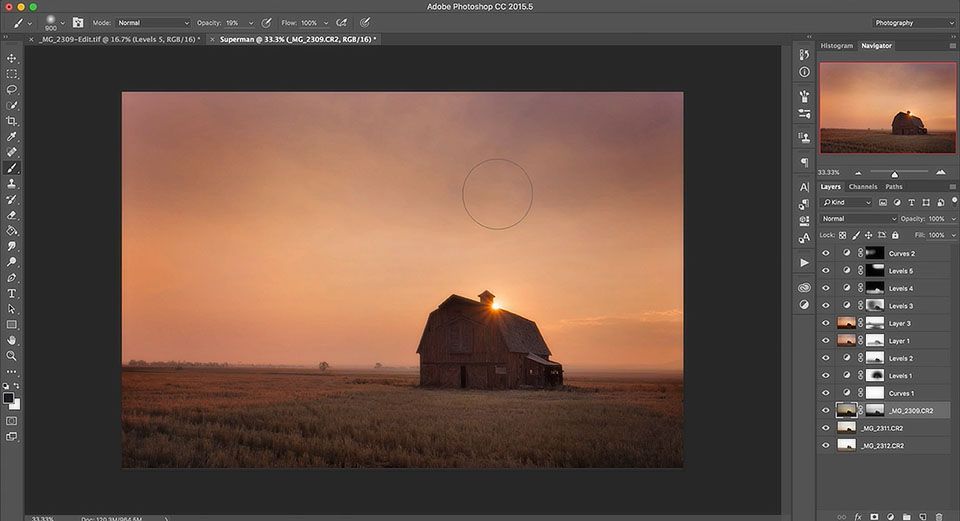Select the Eyedropper tool
Screen dimensions: 960x521
pyautogui.click(x=12, y=136)
